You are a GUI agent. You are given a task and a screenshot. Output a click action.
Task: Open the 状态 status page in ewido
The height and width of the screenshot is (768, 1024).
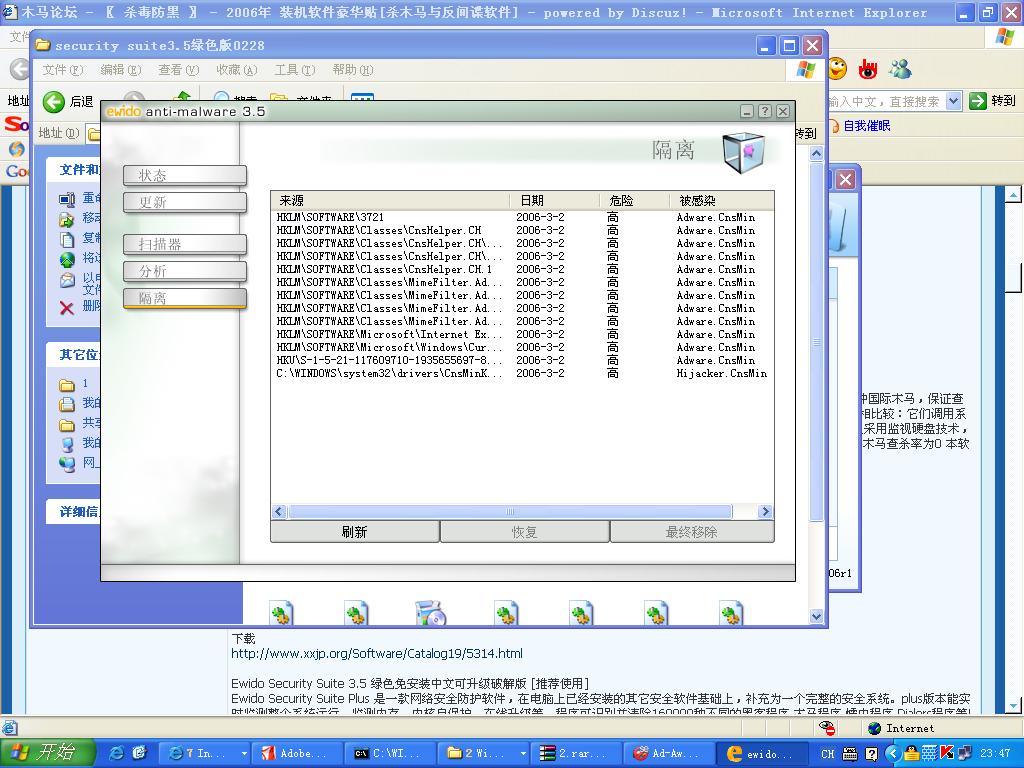point(185,175)
